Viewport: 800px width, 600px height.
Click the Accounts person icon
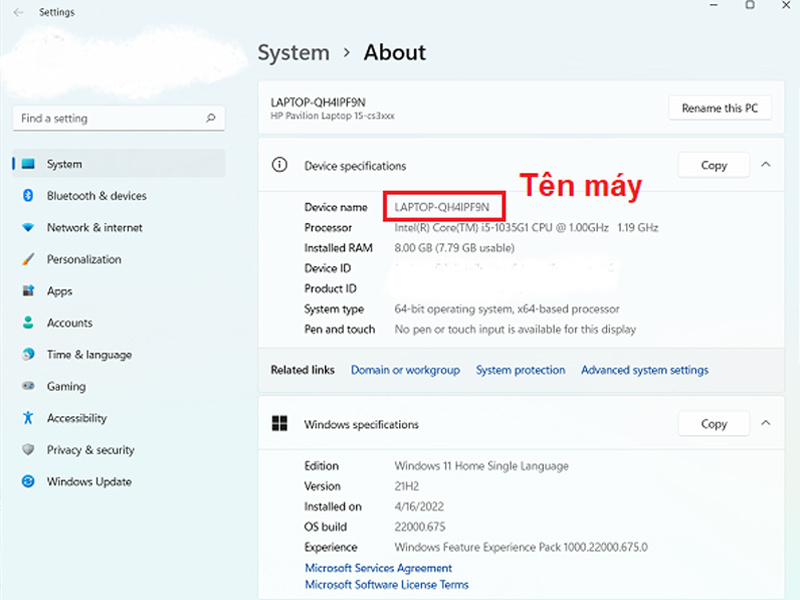coord(28,323)
